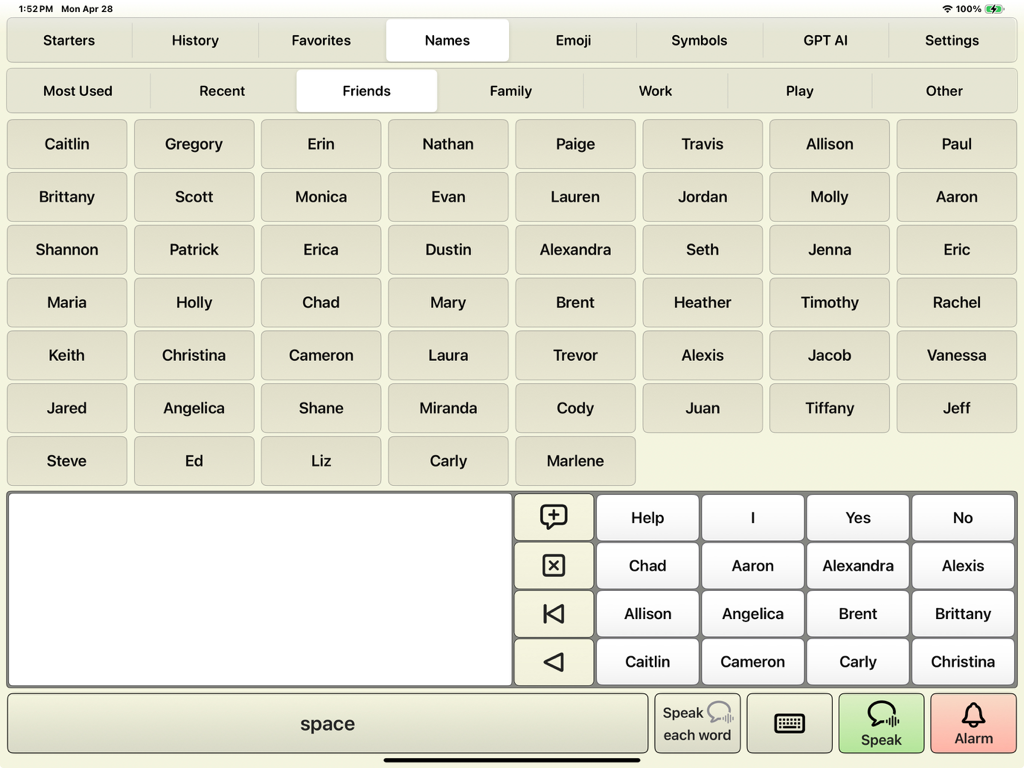
Task: Add current message to favorites with speech bubble icon
Action: [x=553, y=517]
